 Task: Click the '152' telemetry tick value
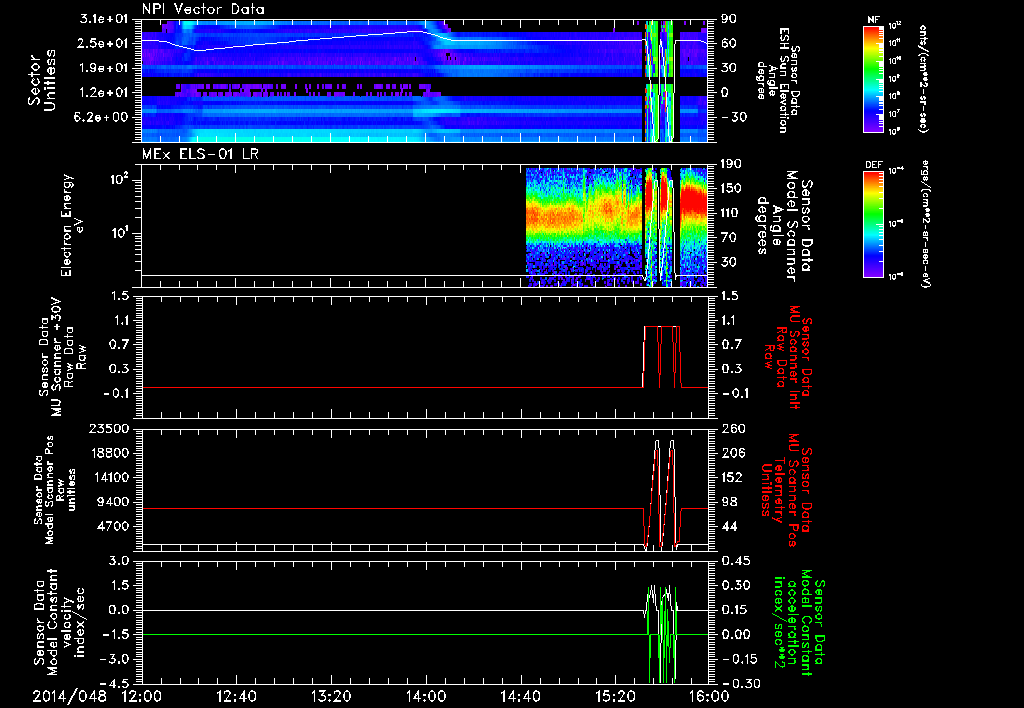click(731, 477)
